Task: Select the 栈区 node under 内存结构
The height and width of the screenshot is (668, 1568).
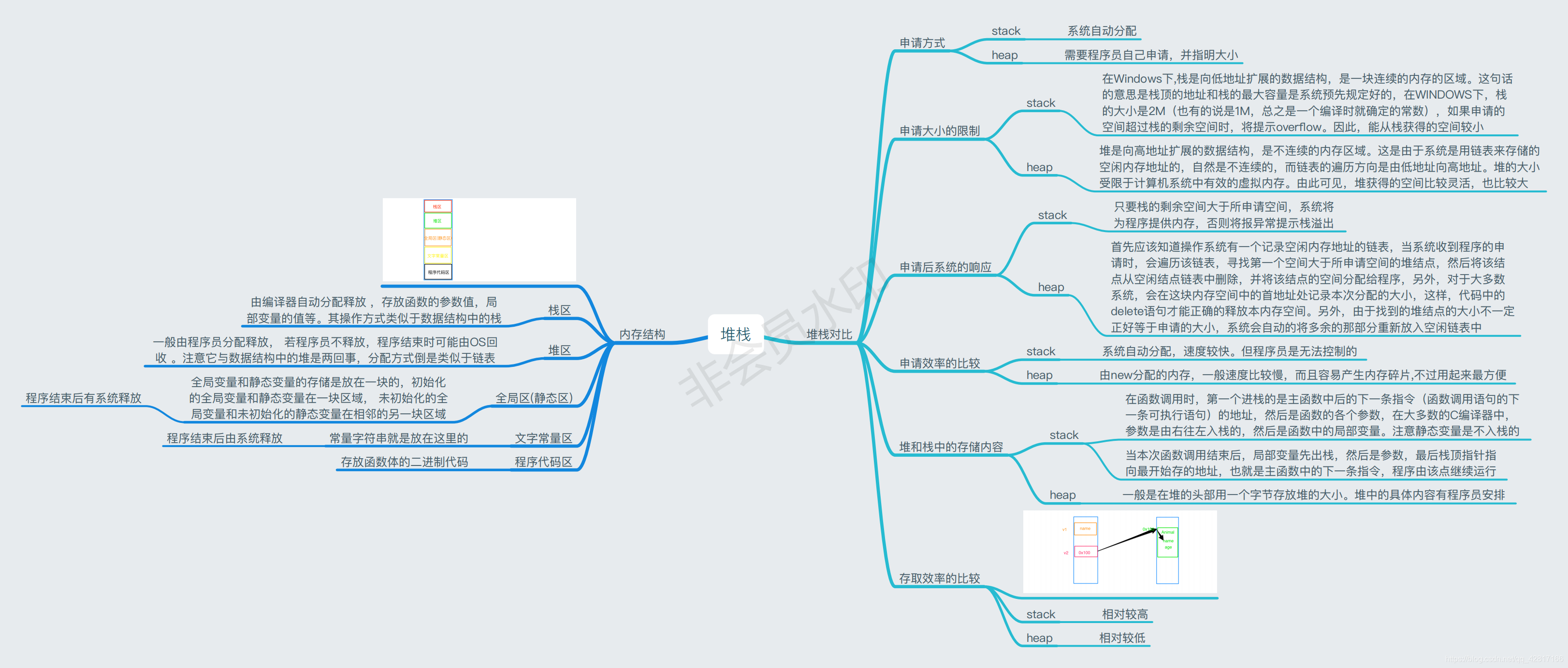Action: point(559,310)
